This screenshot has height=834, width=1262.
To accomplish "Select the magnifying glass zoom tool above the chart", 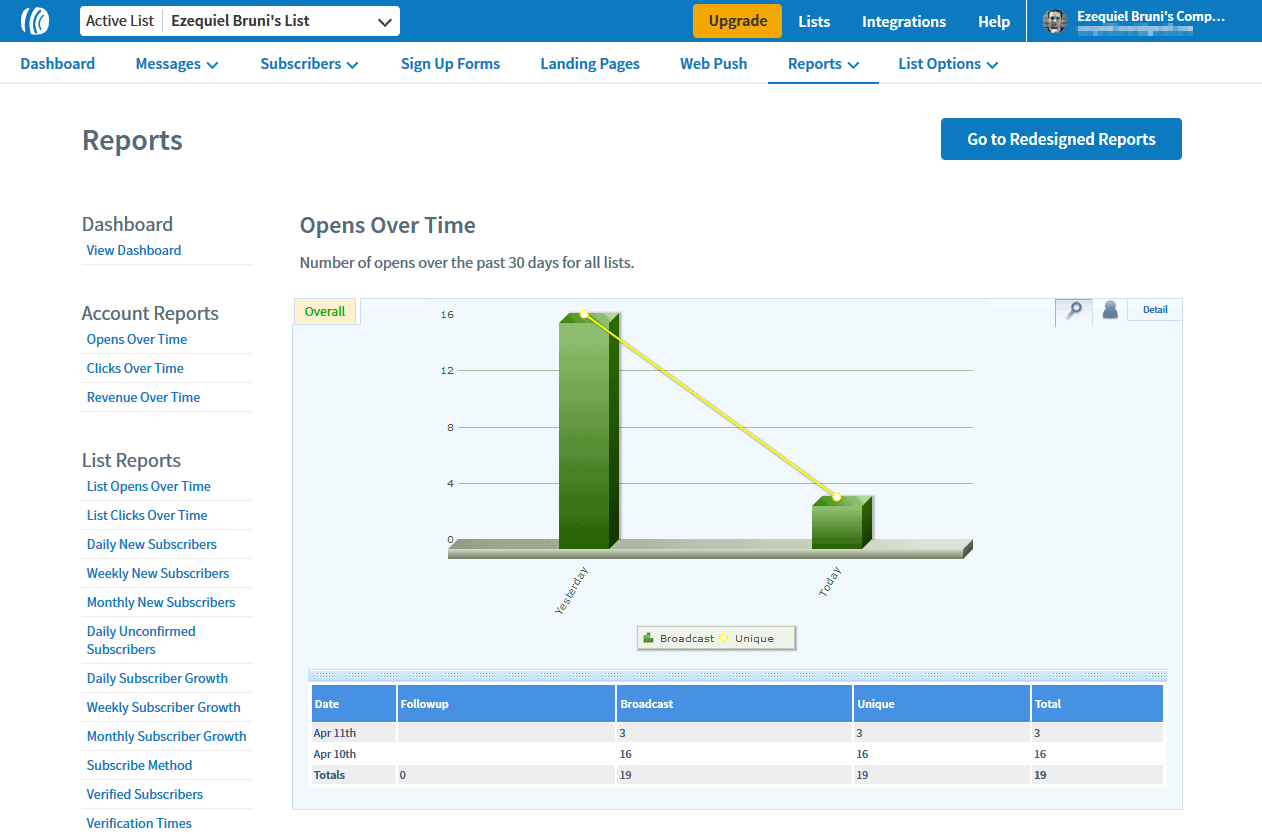I will (1073, 312).
